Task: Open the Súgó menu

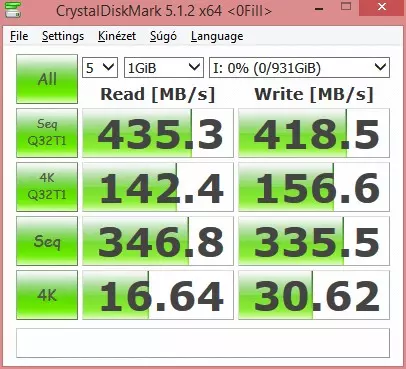Action: coord(163,36)
